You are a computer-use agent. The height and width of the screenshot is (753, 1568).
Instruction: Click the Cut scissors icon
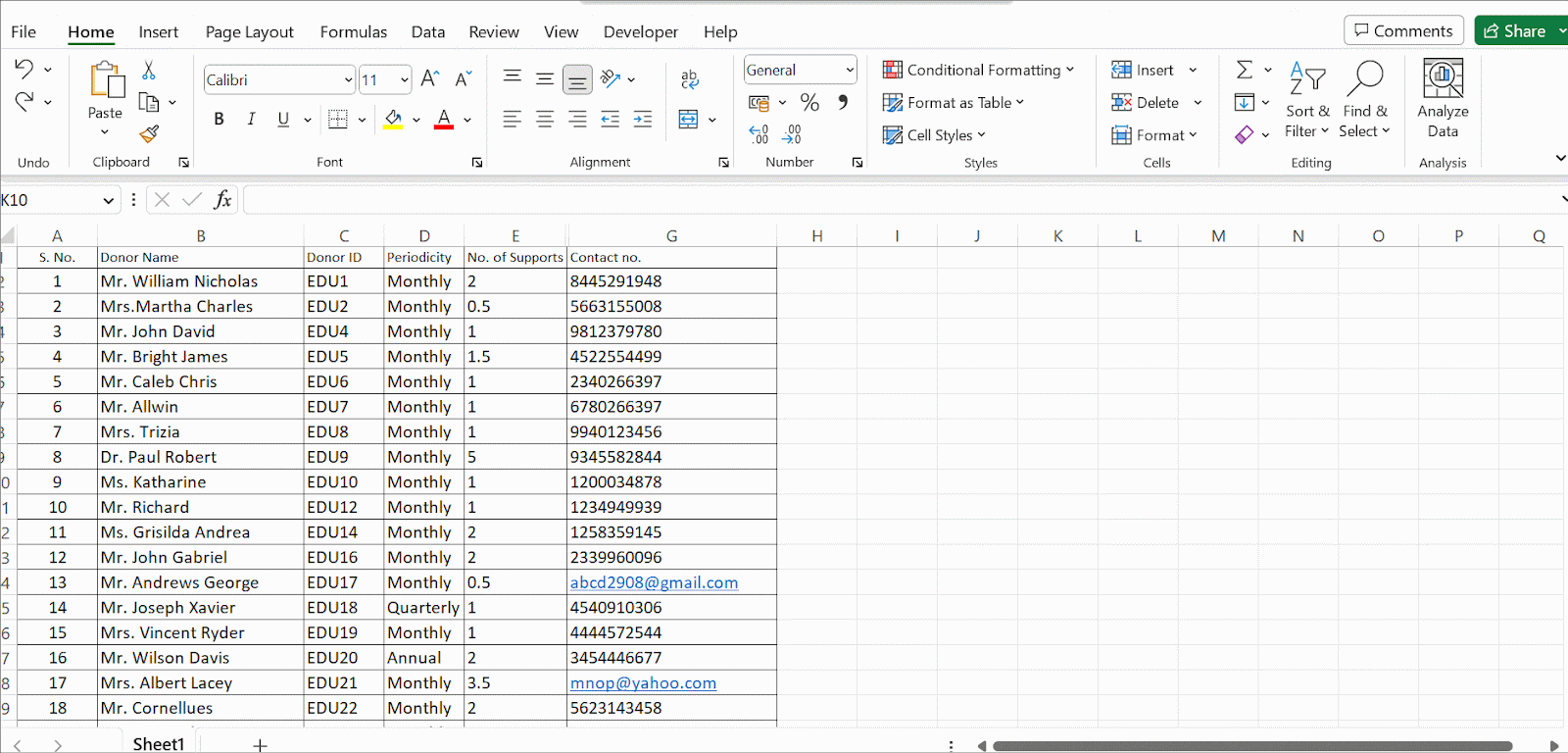coord(149,71)
